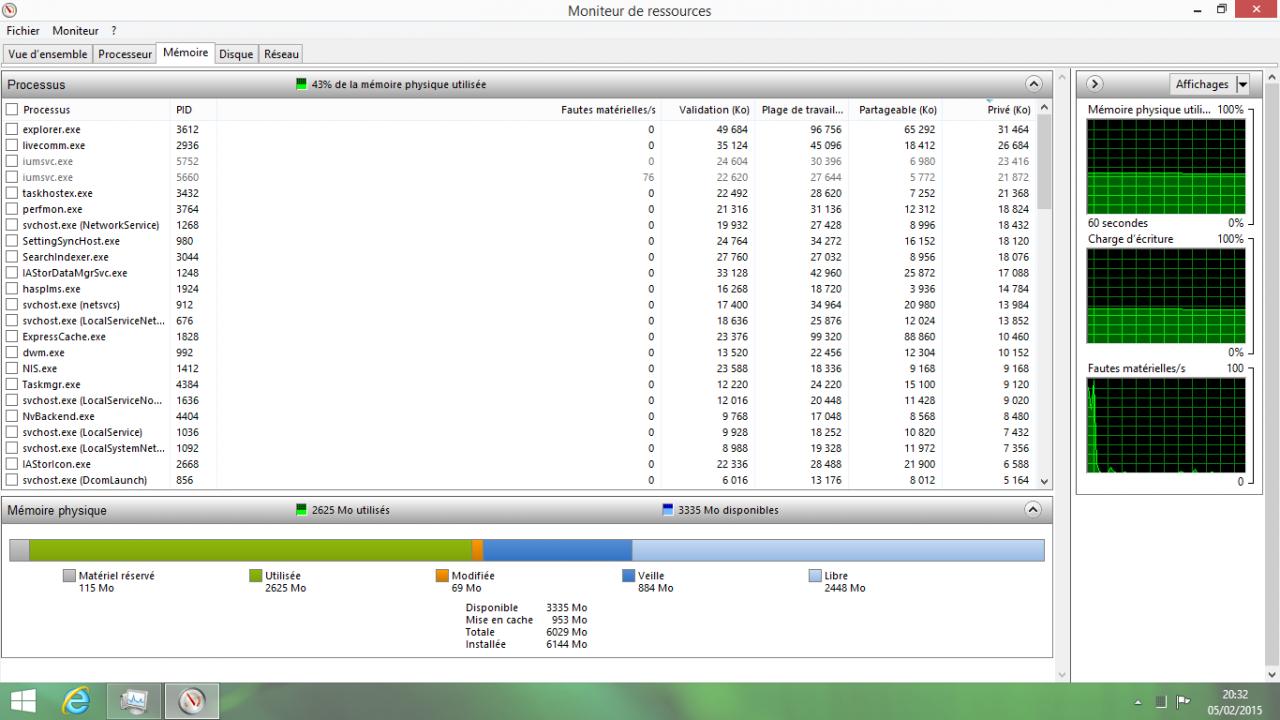Image resolution: width=1280 pixels, height=720 pixels.
Task: Click the '3335 Mo disponibles' label
Action: point(728,510)
